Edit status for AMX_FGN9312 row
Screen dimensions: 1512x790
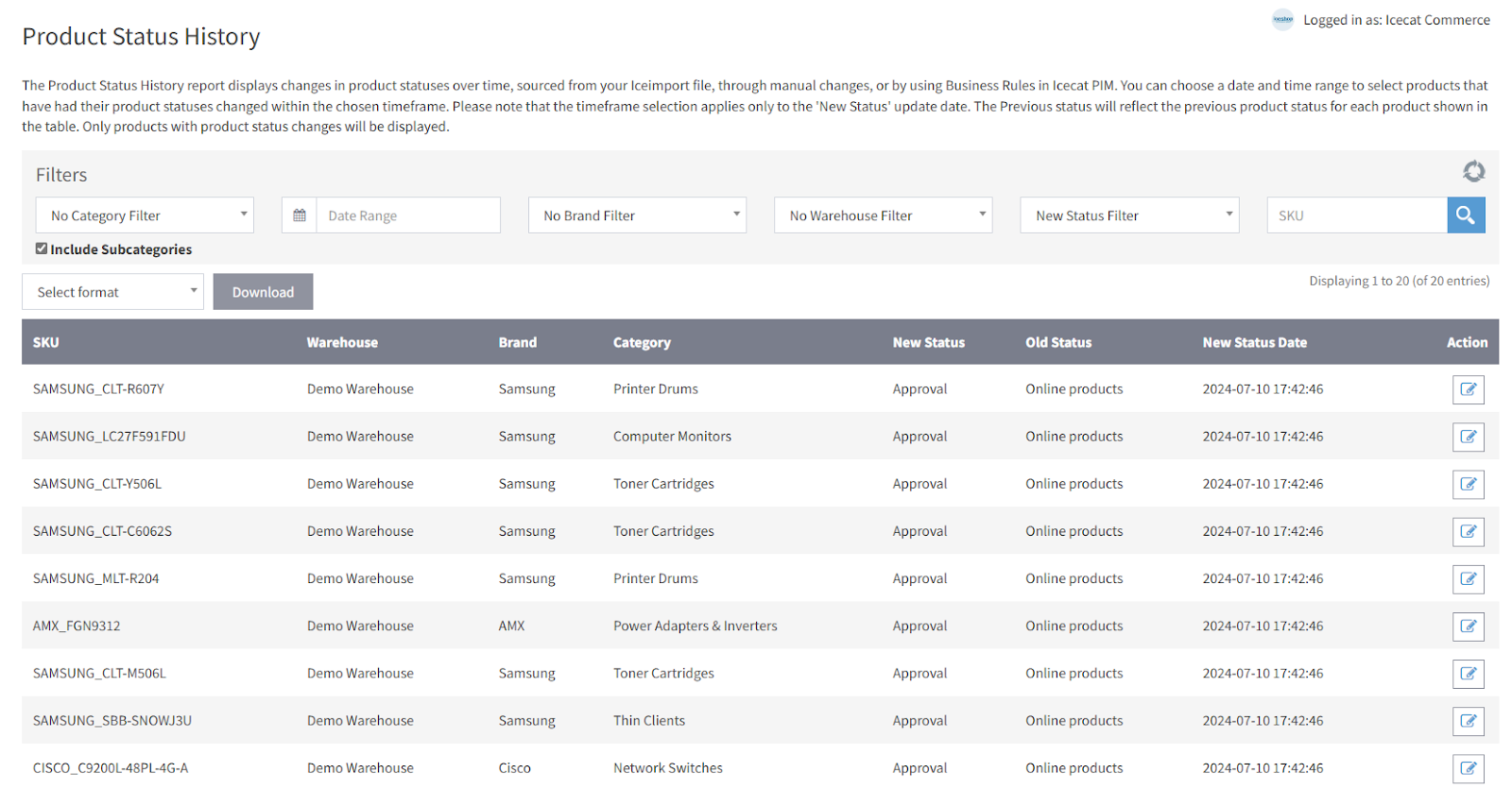coord(1468,626)
